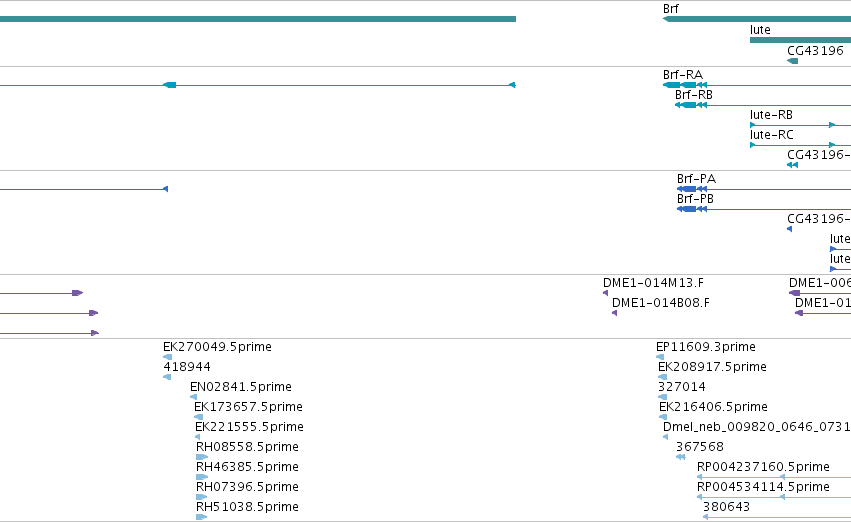The height and width of the screenshot is (522, 851).
Task: Select the lute gene bar
Action: click(800, 40)
